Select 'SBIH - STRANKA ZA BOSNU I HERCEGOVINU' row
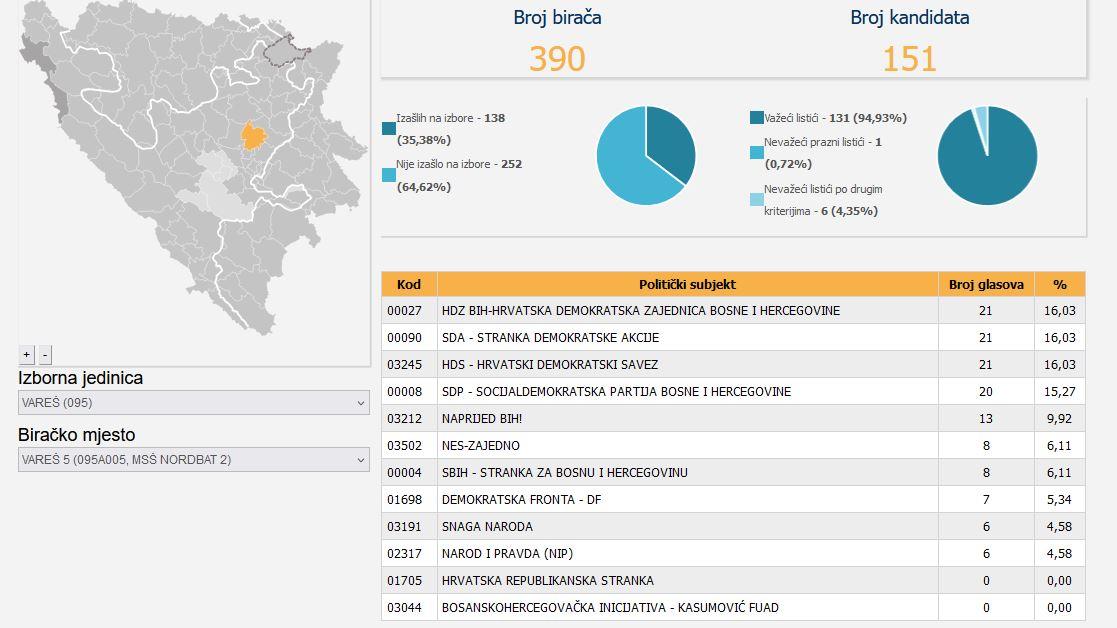 click(733, 473)
